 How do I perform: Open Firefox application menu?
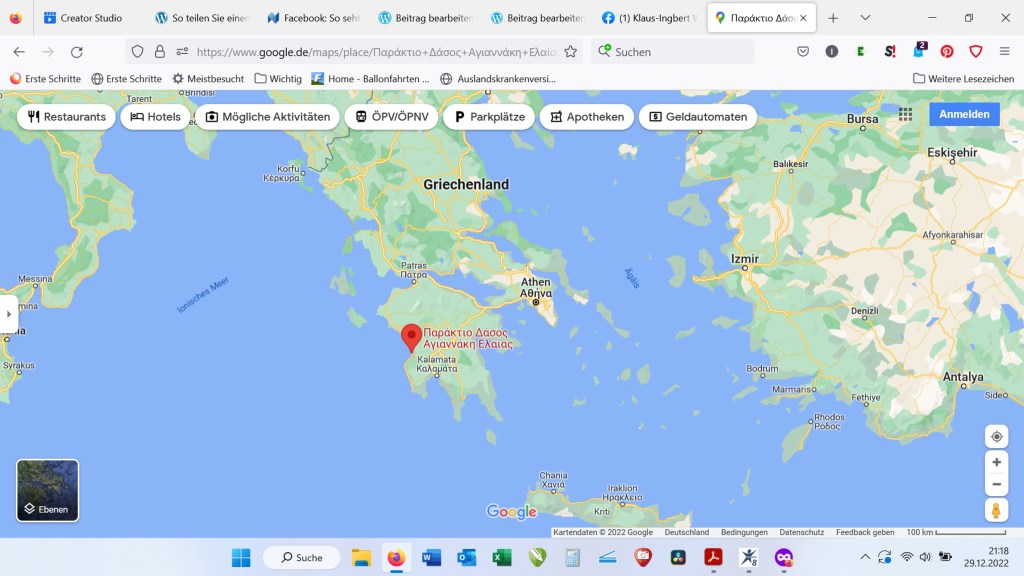[1004, 52]
